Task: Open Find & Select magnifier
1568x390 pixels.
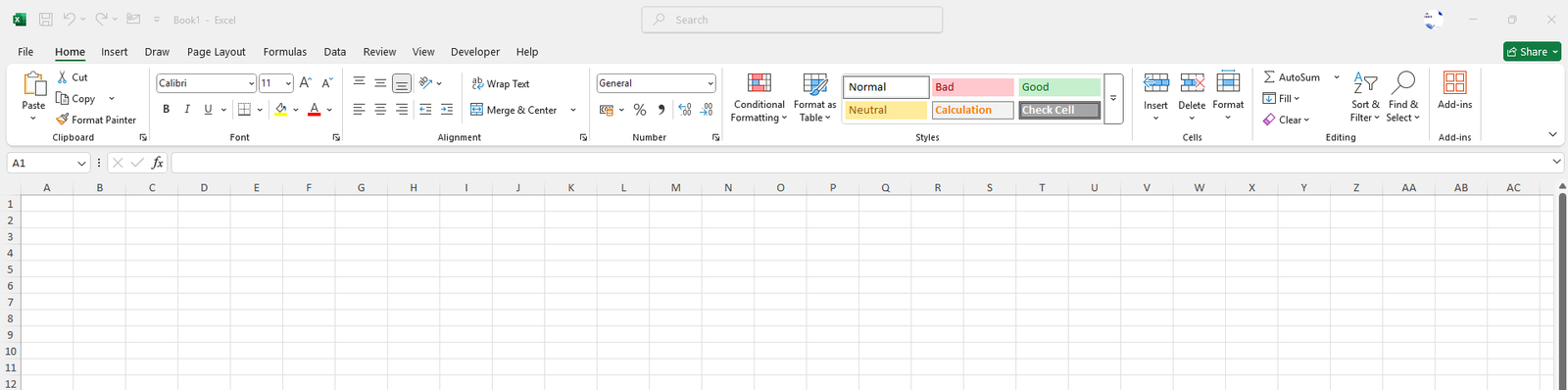Action: coord(1402,97)
